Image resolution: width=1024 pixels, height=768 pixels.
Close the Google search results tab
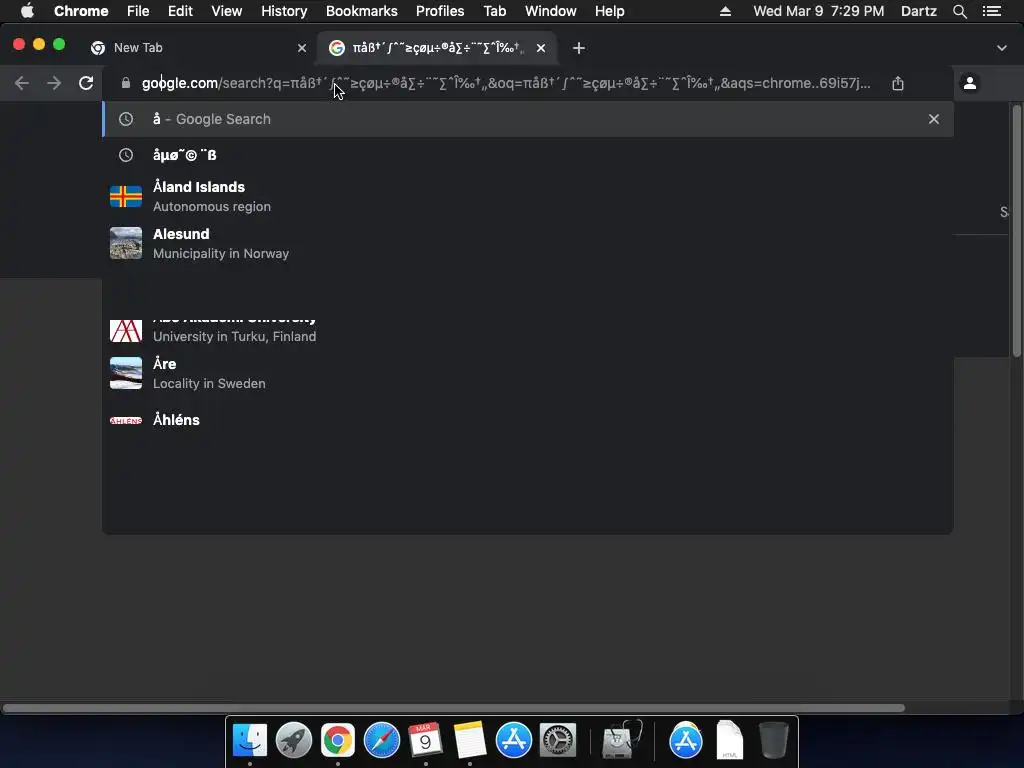click(x=541, y=48)
